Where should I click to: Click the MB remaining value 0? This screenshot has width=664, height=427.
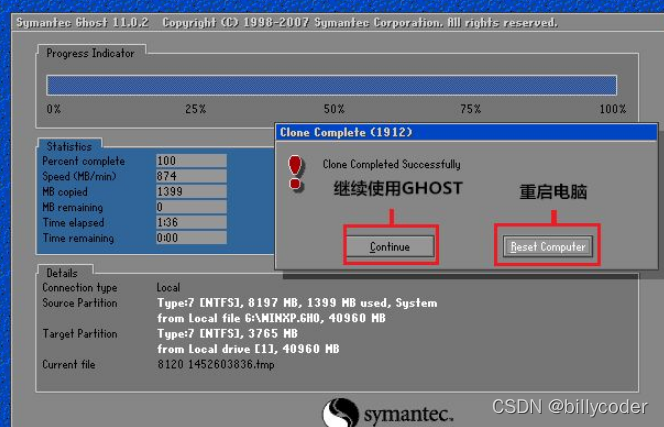click(x=191, y=207)
